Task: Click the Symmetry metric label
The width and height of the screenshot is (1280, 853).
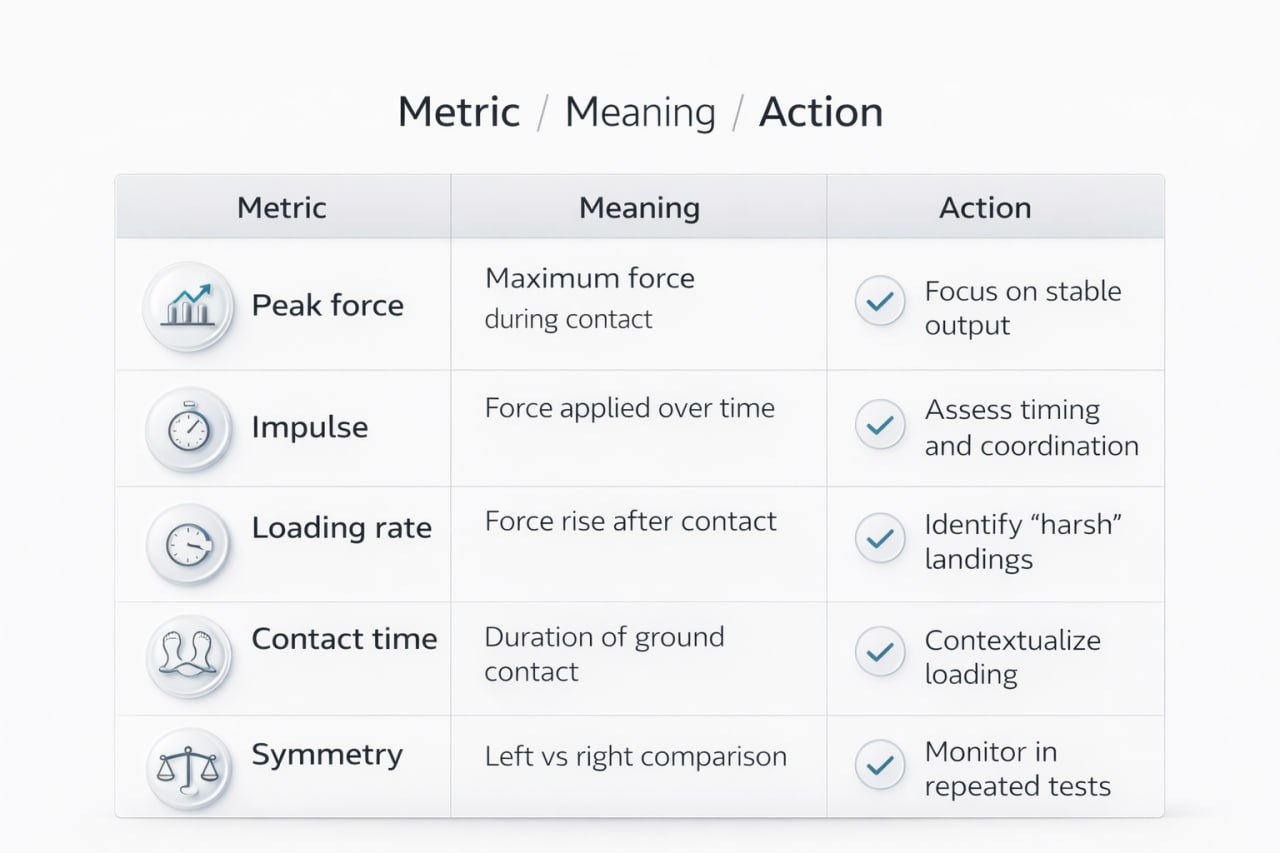Action: [327, 755]
